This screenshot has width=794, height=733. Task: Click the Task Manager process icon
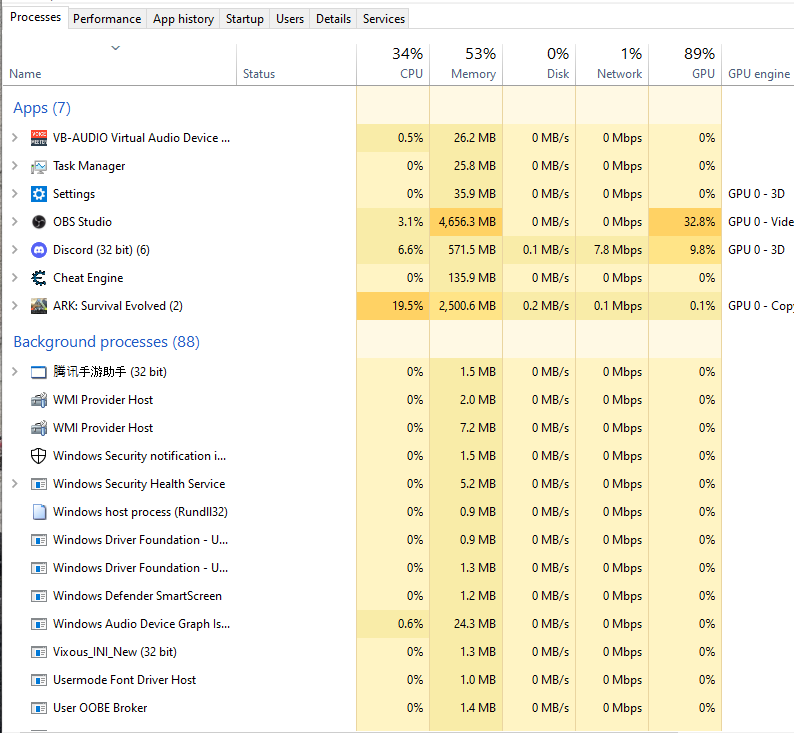(x=38, y=166)
